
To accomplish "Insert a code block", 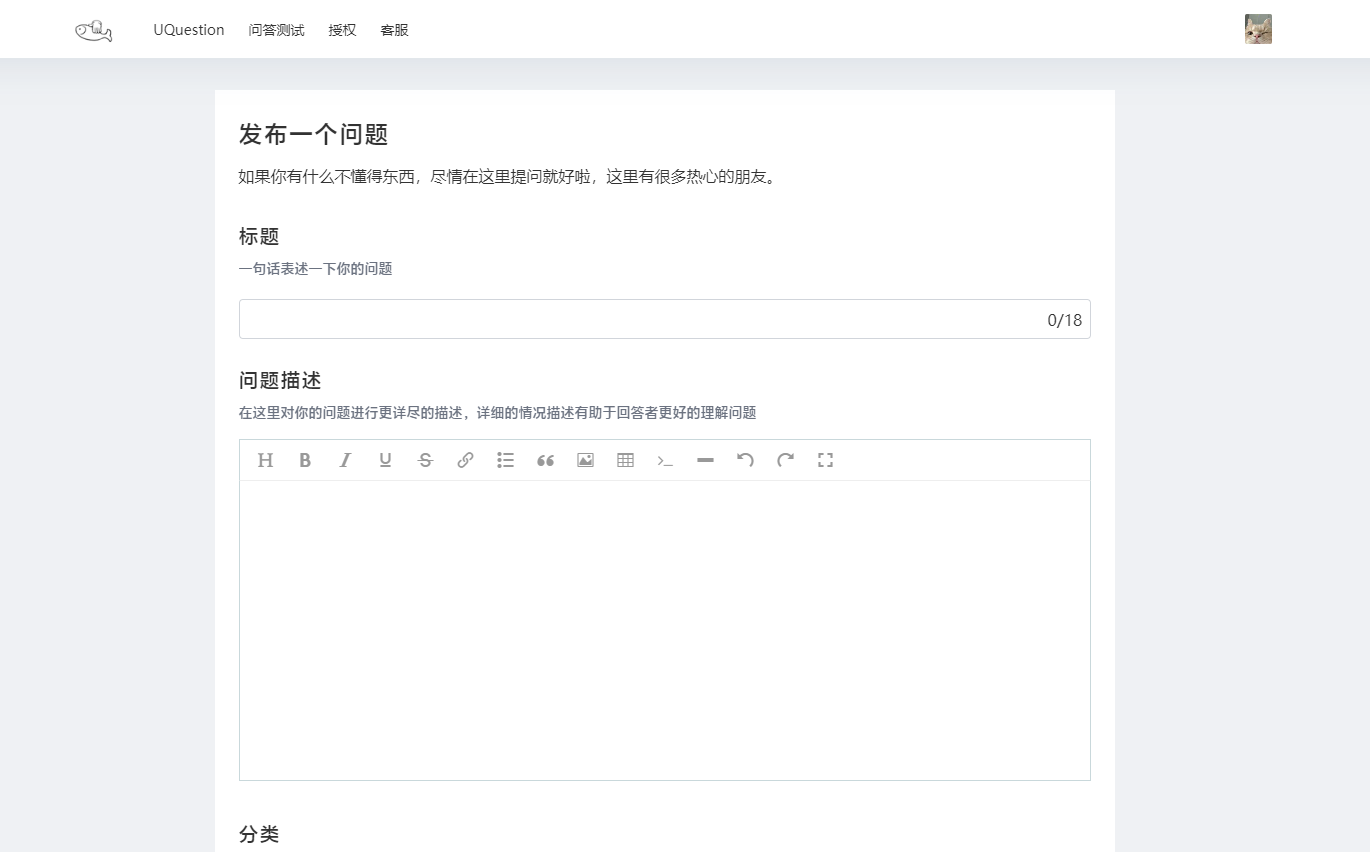I will 665,460.
